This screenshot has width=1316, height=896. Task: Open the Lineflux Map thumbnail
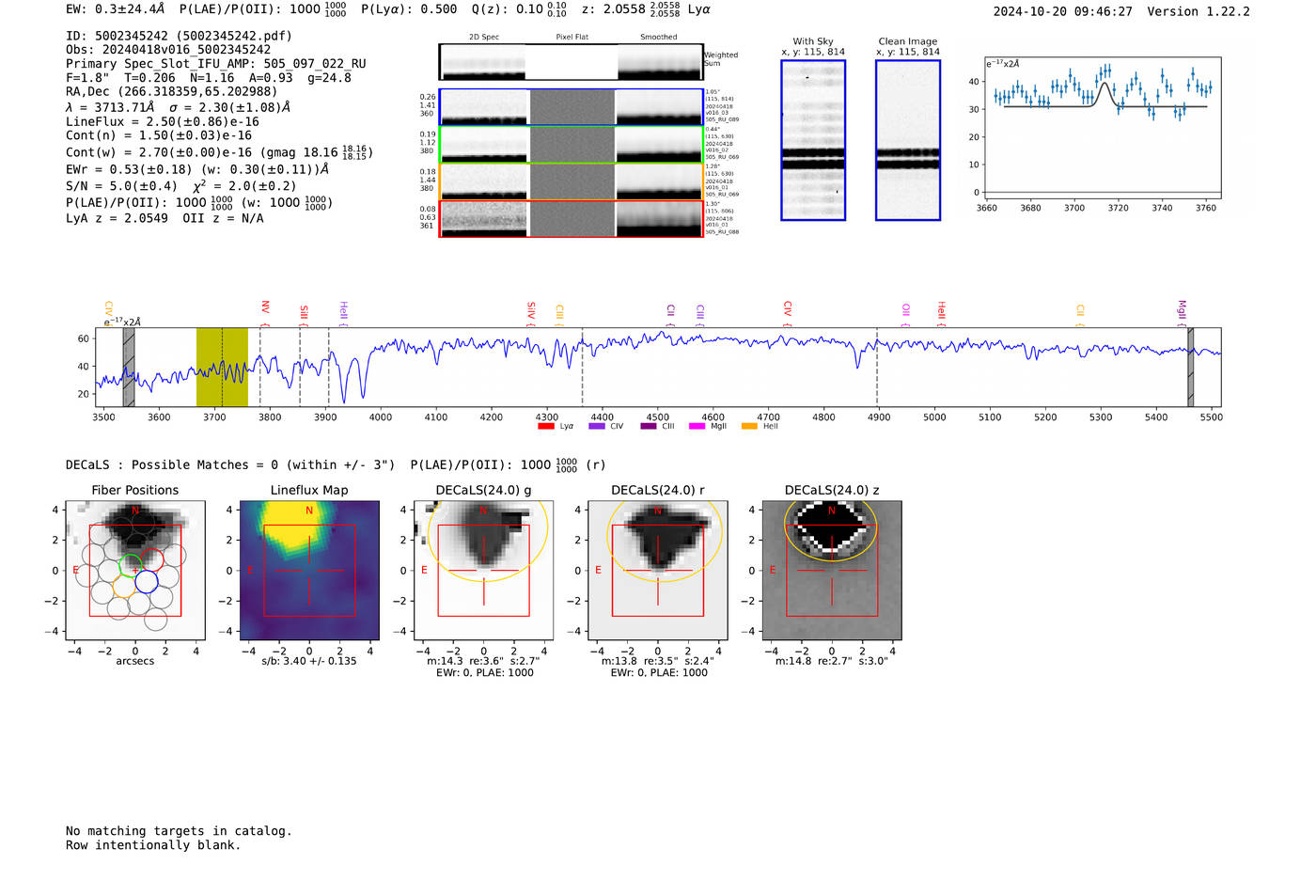[309, 570]
